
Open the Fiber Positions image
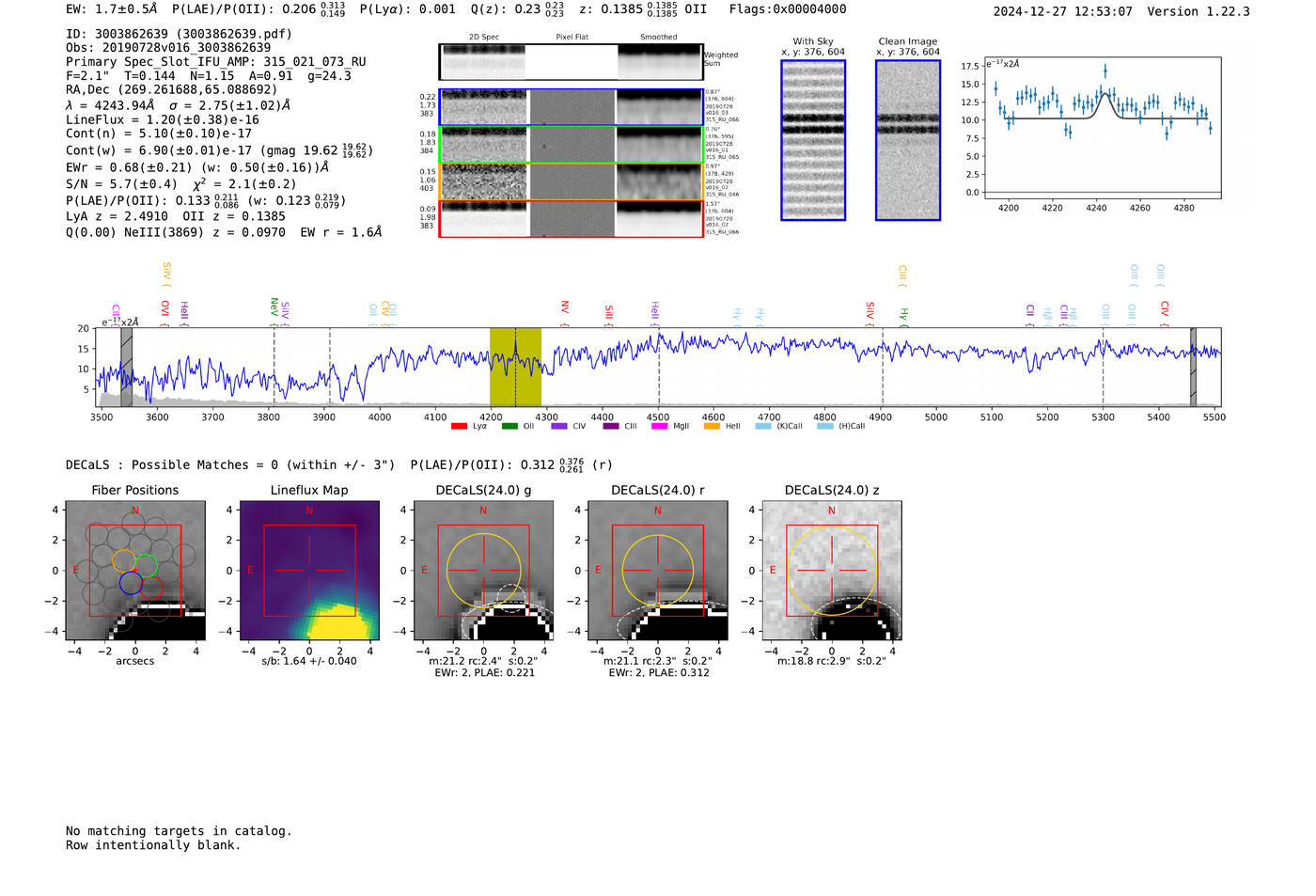(135, 570)
